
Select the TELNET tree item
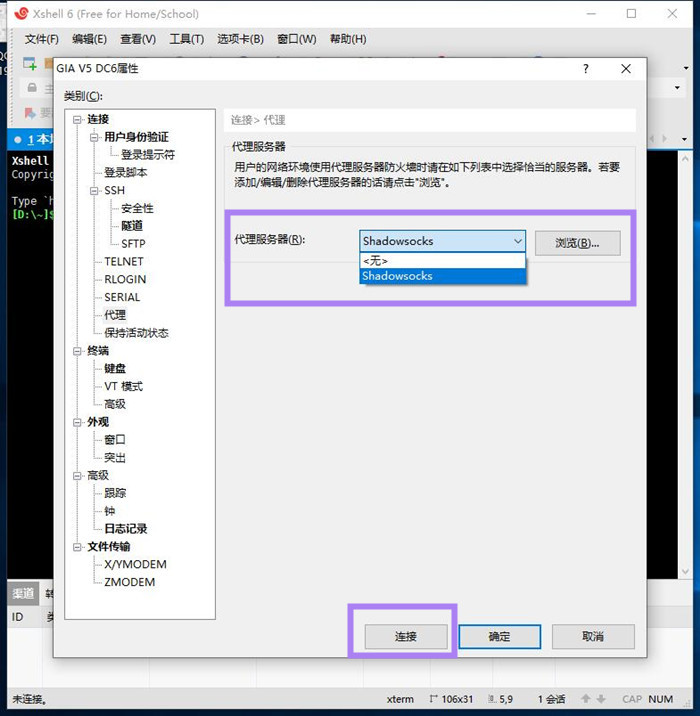click(124, 262)
